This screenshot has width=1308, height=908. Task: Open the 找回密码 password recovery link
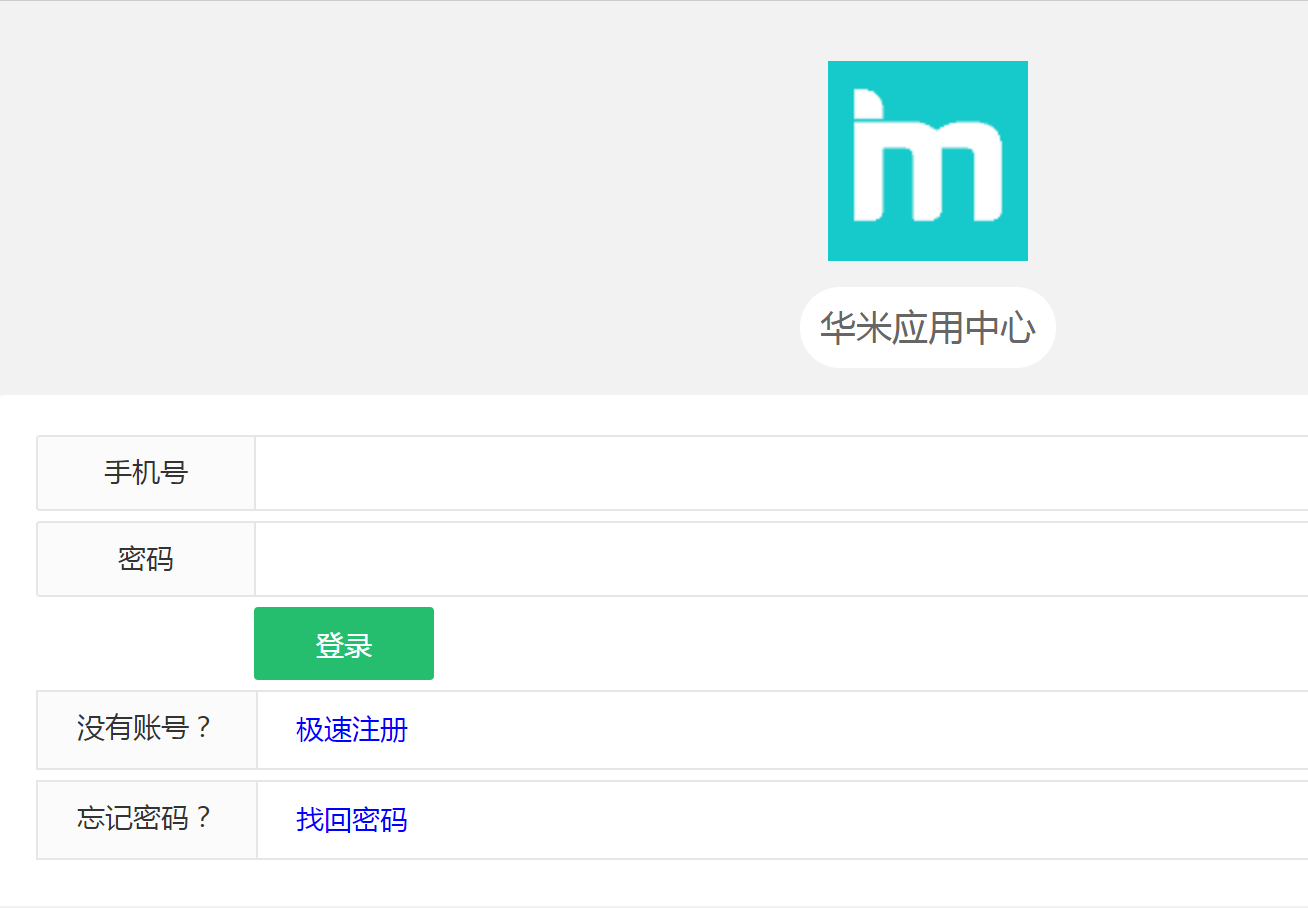352,820
